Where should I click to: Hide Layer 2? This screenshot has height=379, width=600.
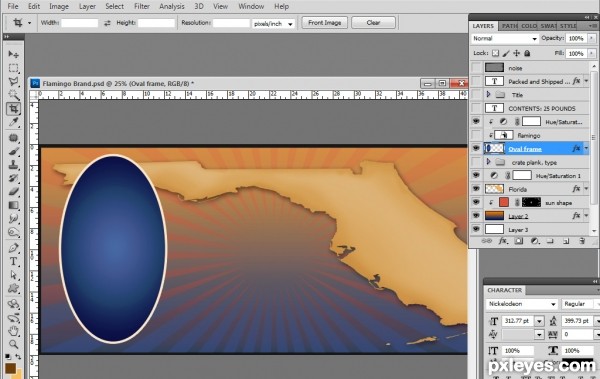476,216
